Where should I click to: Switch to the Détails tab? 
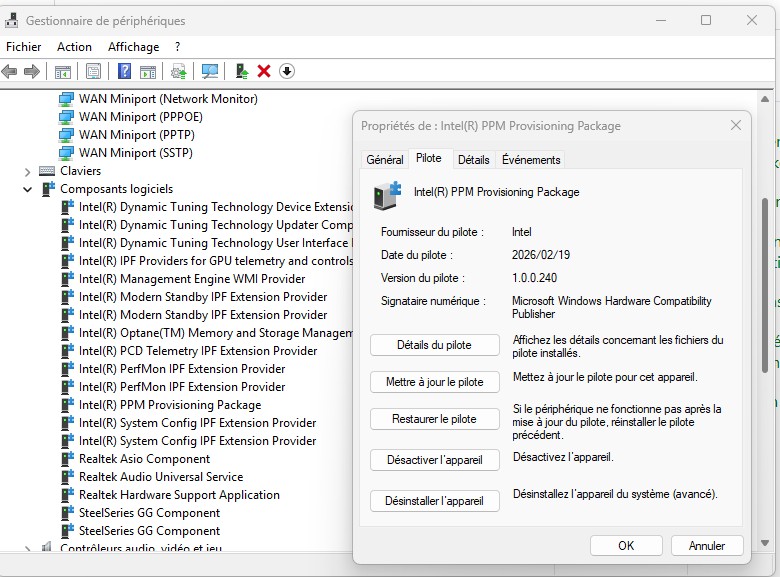[x=473, y=160]
